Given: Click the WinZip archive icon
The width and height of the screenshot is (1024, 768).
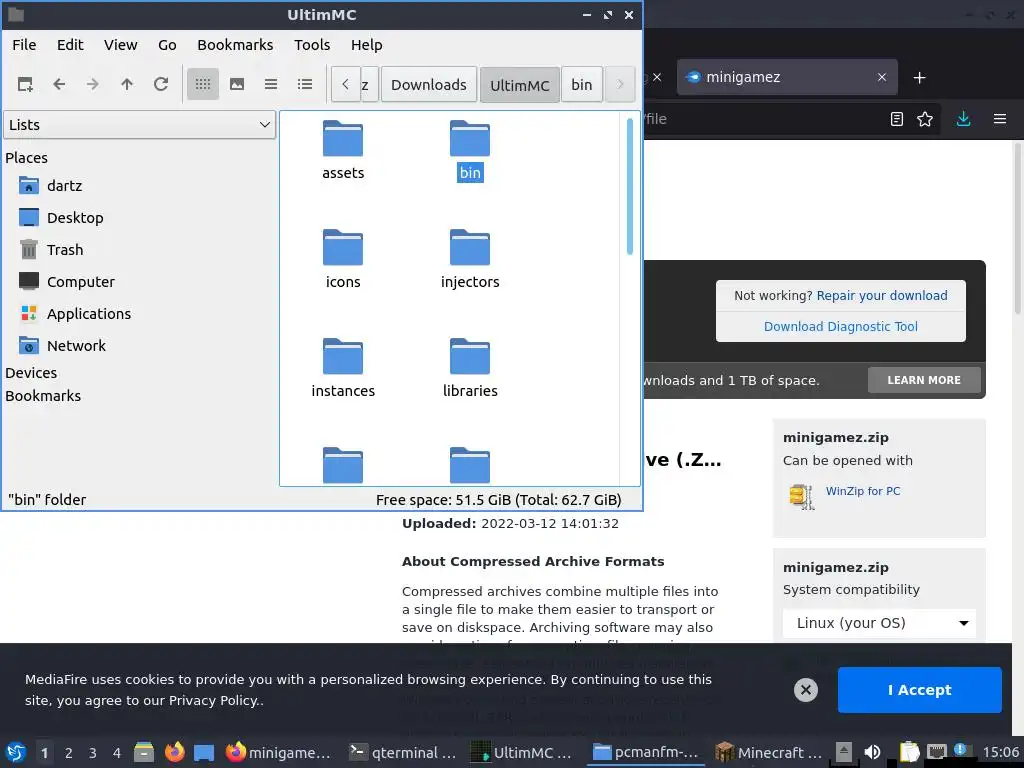Looking at the screenshot, I should pyautogui.click(x=801, y=497).
